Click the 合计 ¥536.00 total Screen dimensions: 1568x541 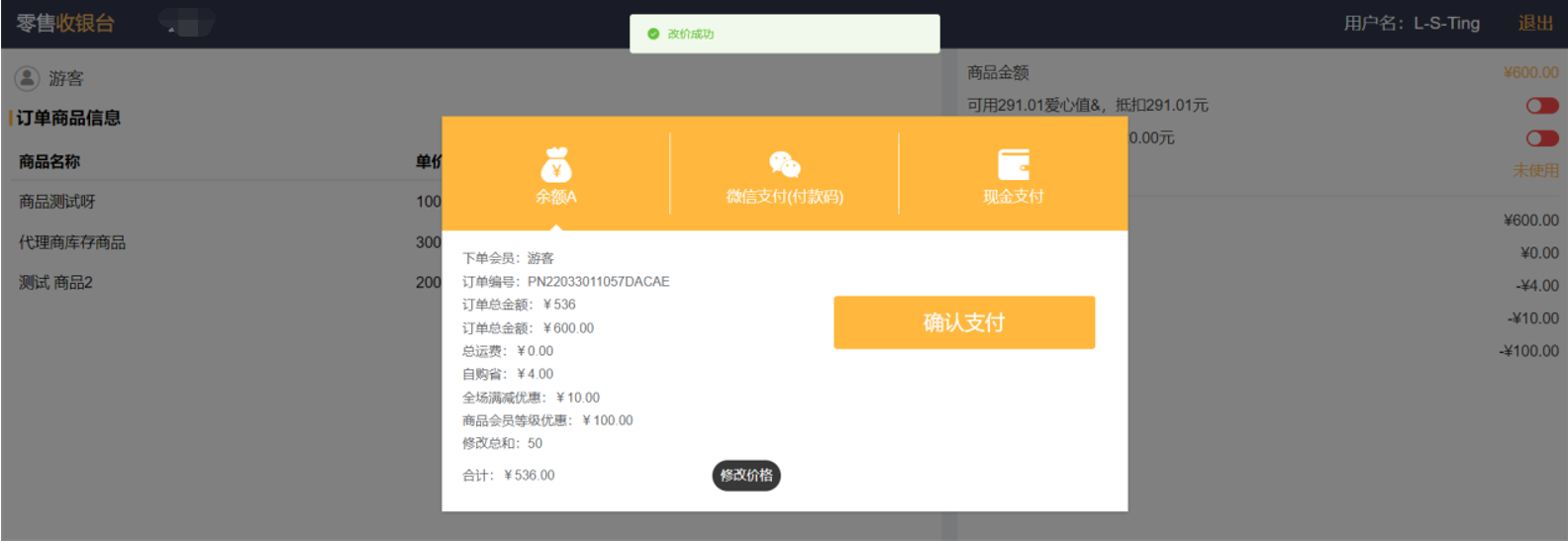tap(509, 476)
